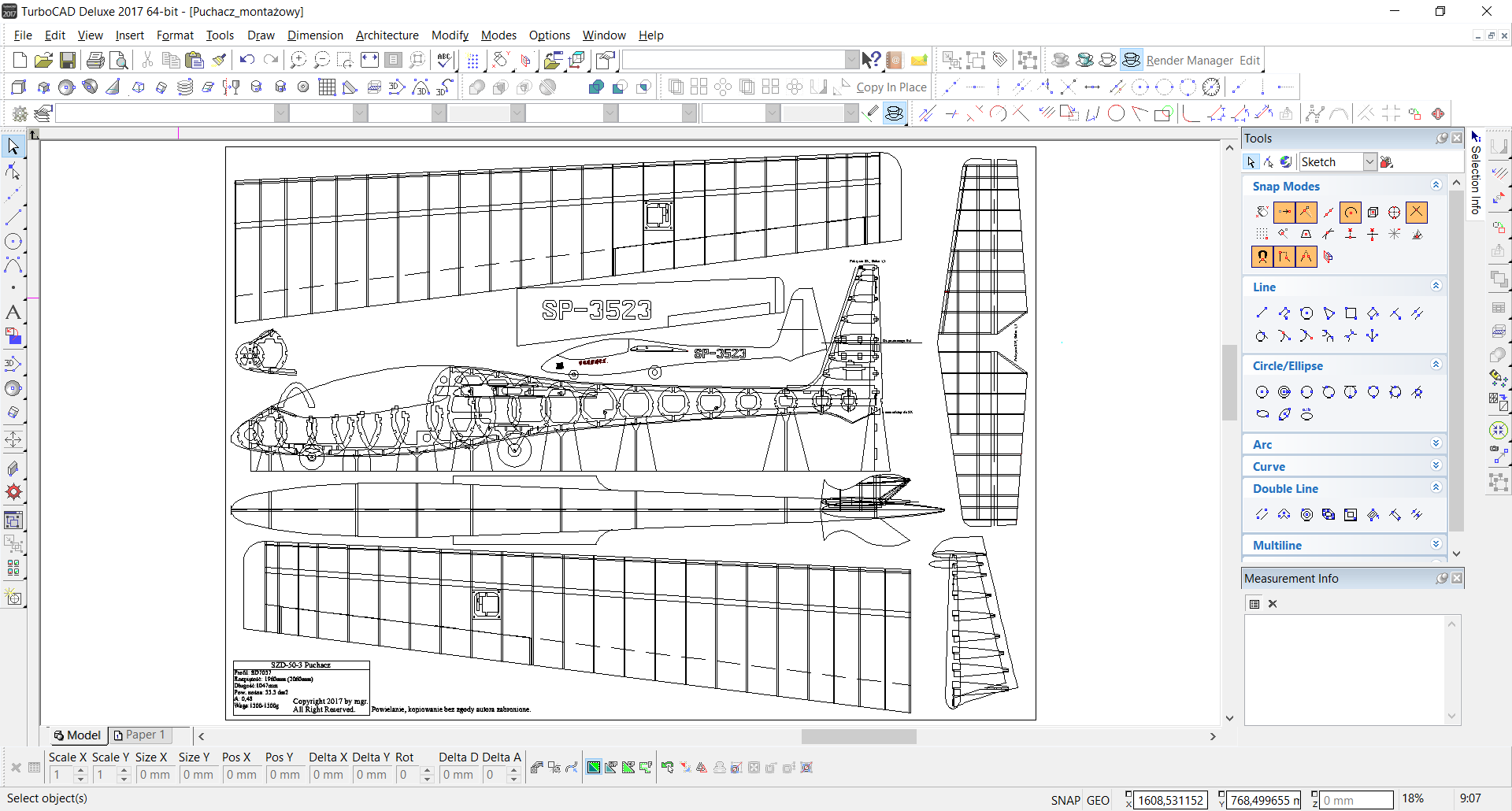Open the Sketch dropdown in Tools panel
This screenshot has width=1512, height=811.
[1369, 162]
